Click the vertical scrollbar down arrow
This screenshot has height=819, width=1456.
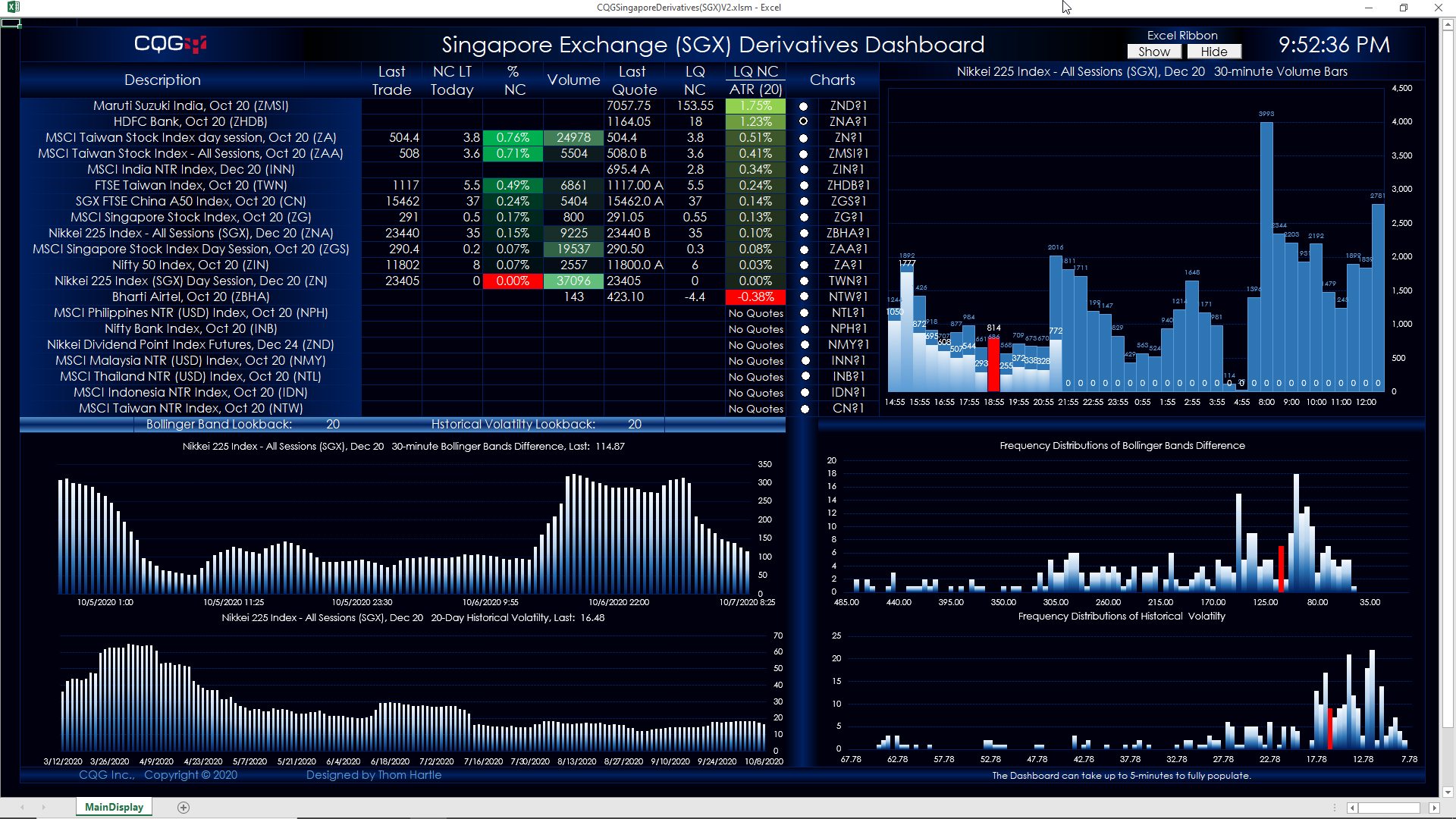point(1448,792)
